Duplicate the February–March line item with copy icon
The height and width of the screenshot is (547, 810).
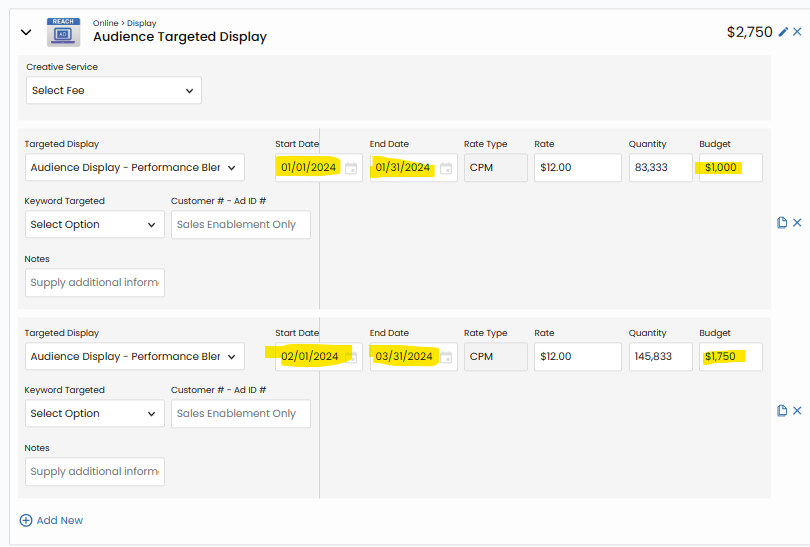[x=782, y=411]
